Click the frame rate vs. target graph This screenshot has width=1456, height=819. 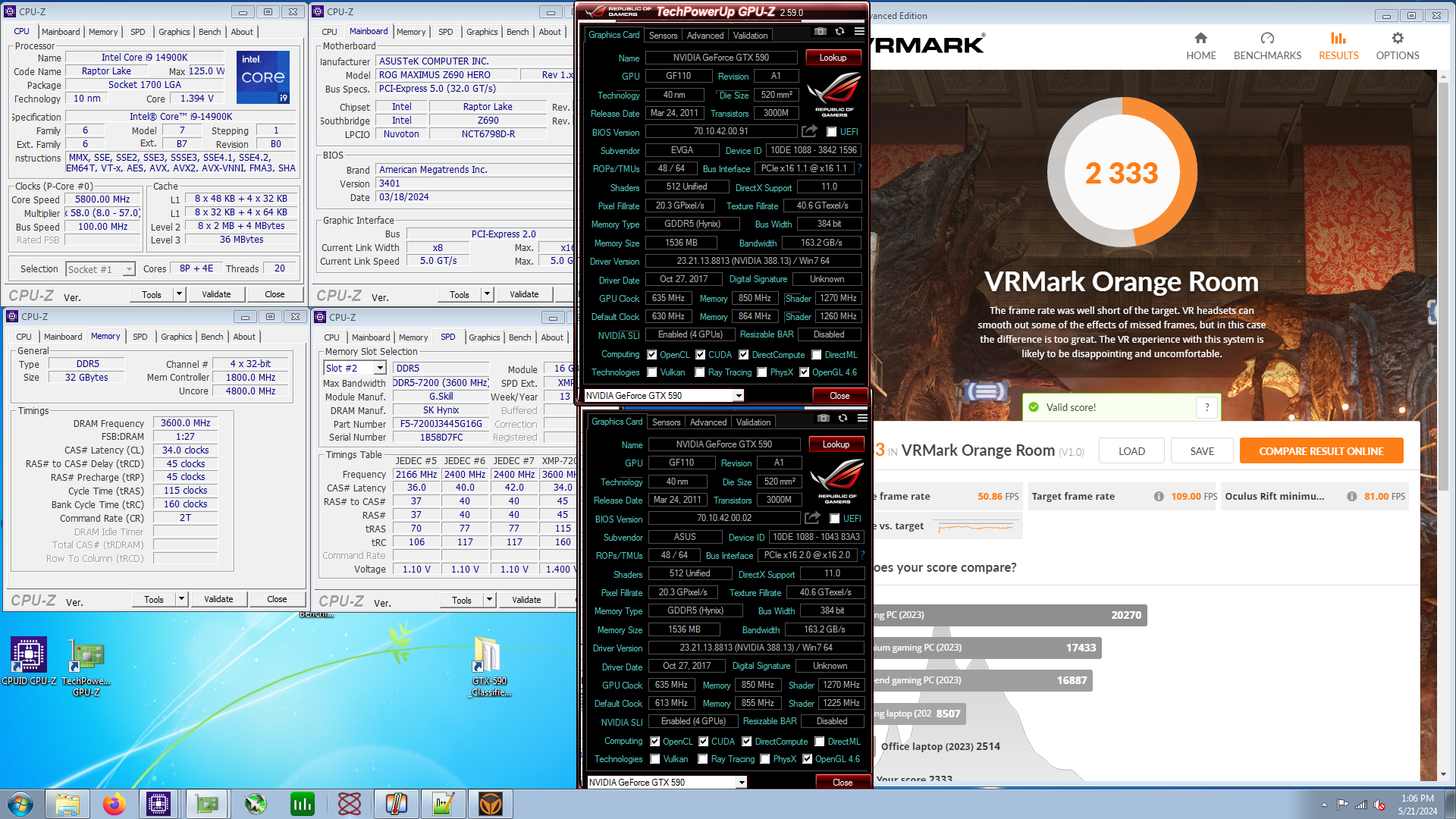click(x=975, y=526)
